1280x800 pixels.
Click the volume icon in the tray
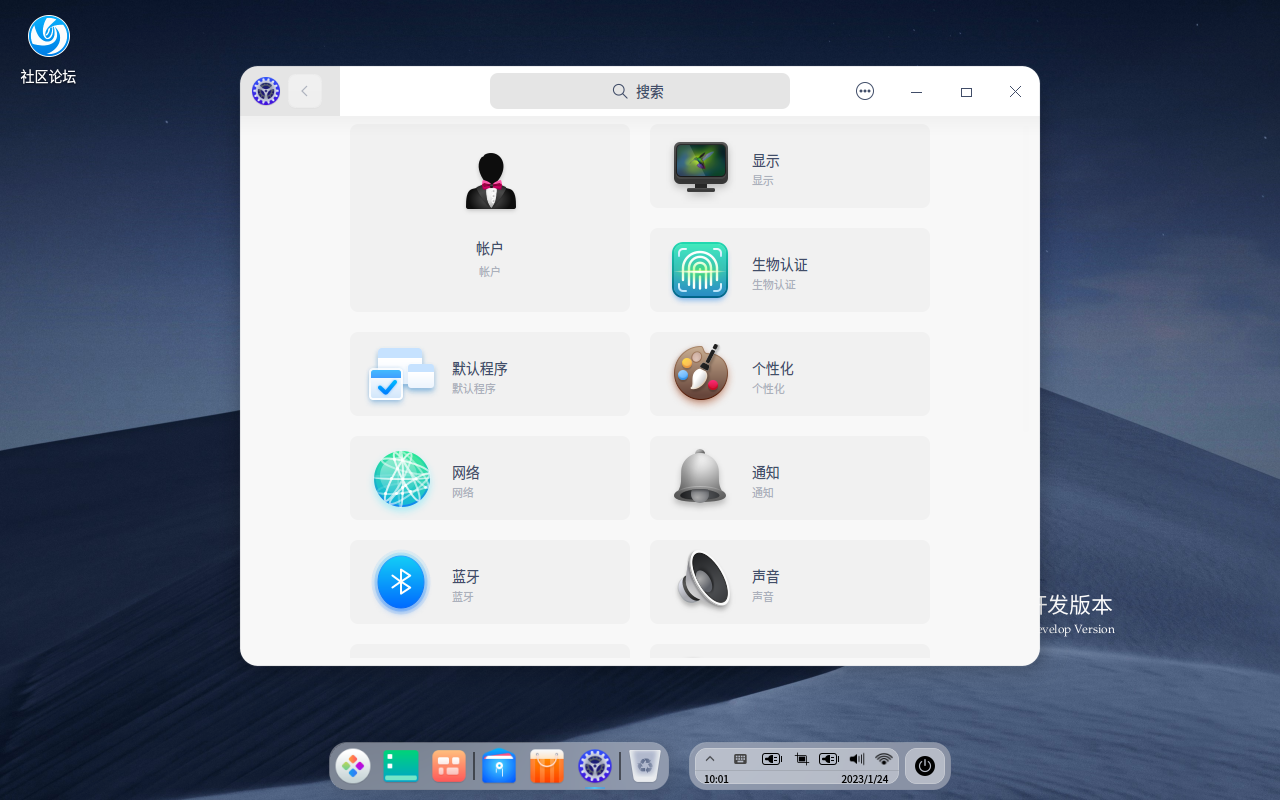point(856,758)
